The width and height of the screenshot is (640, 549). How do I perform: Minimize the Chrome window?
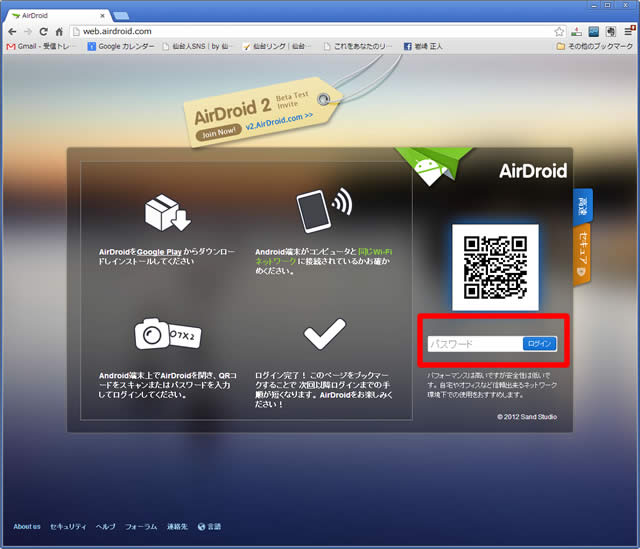point(594,5)
